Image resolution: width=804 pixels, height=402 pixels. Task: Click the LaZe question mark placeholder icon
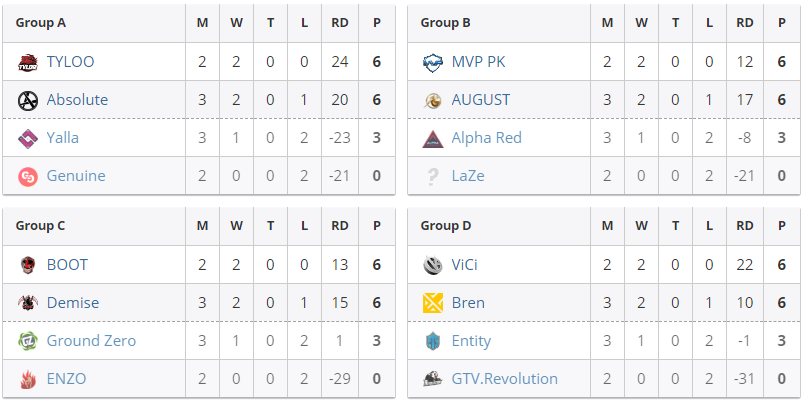(x=433, y=176)
